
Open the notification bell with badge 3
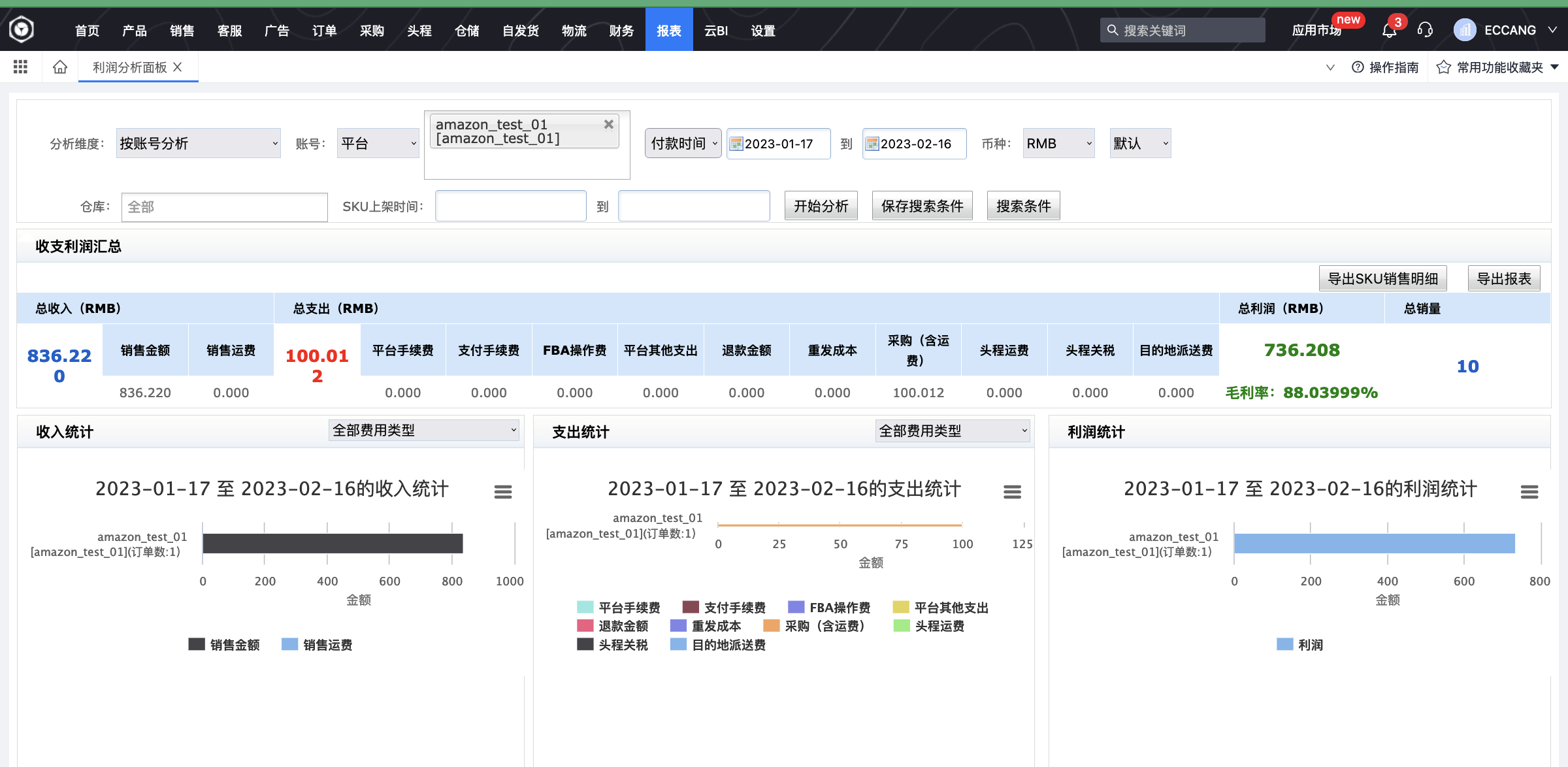point(1388,29)
